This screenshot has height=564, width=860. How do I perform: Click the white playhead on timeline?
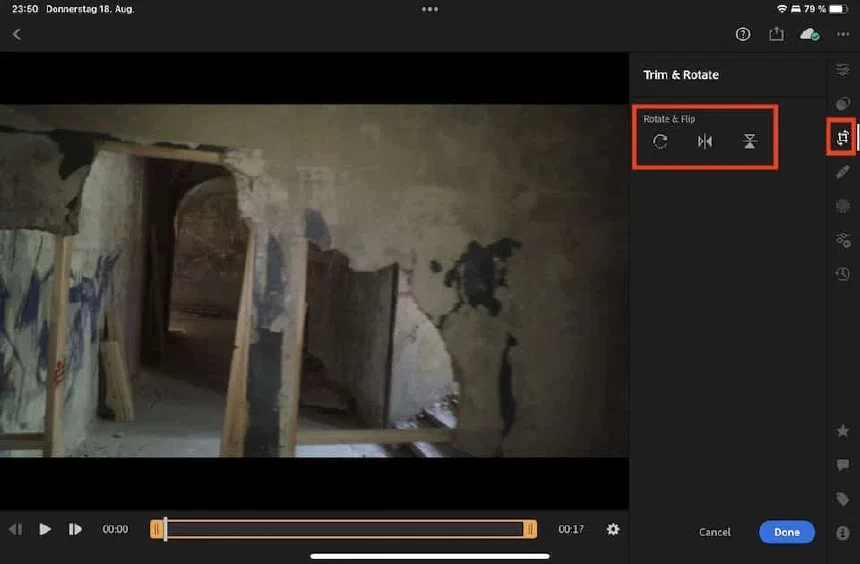click(166, 529)
